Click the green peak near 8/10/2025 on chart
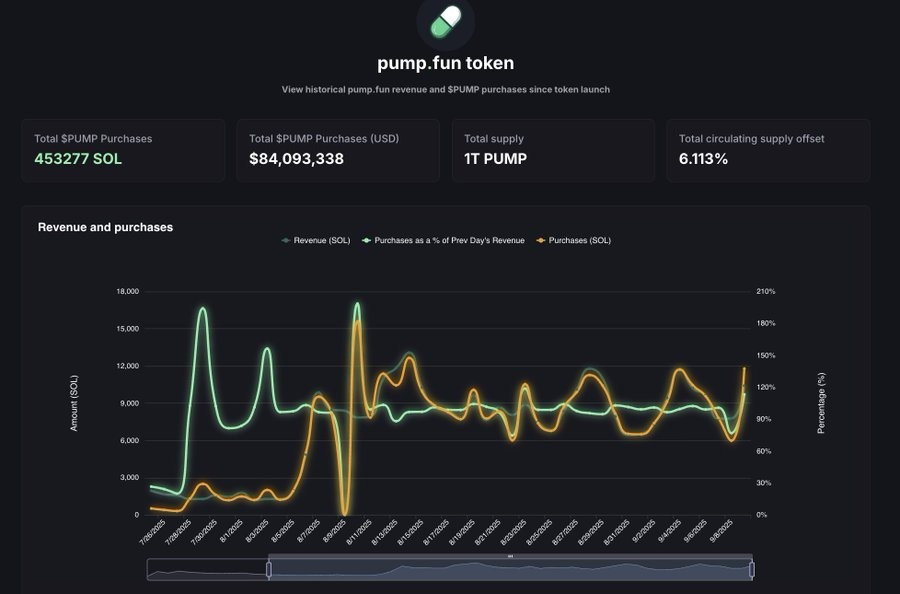This screenshot has width=900, height=594. click(358, 305)
